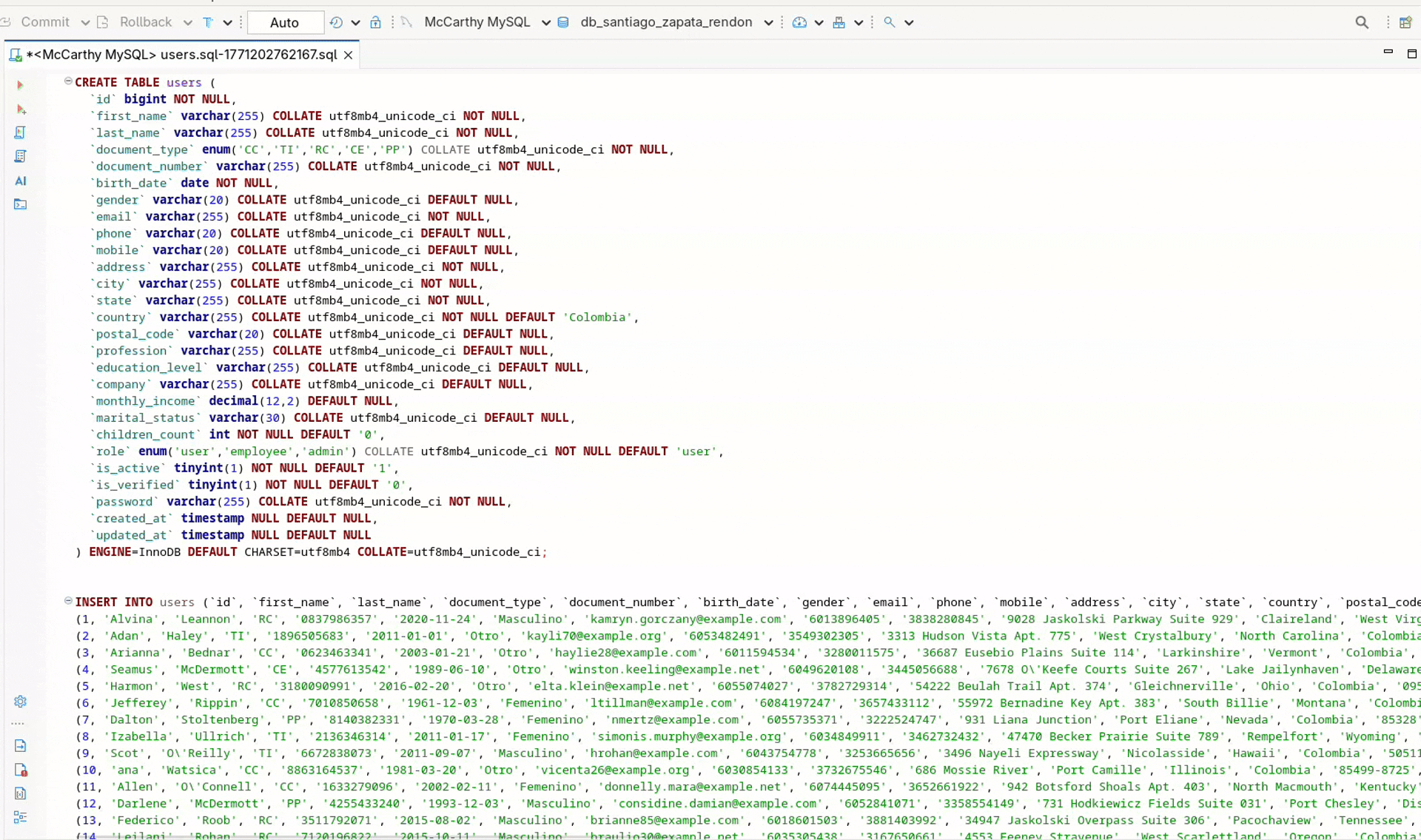The width and height of the screenshot is (1421, 840).
Task: Open the explain execution plan icon
Action: point(20,156)
